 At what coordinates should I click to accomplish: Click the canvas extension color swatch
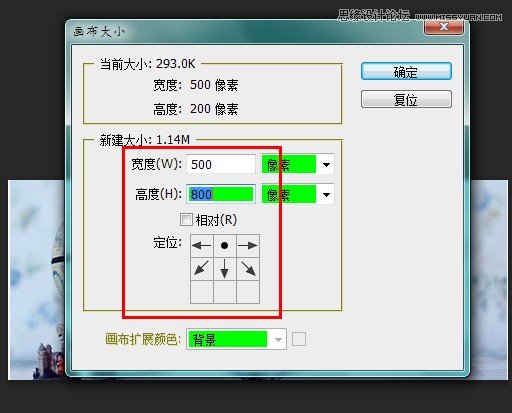(299, 339)
